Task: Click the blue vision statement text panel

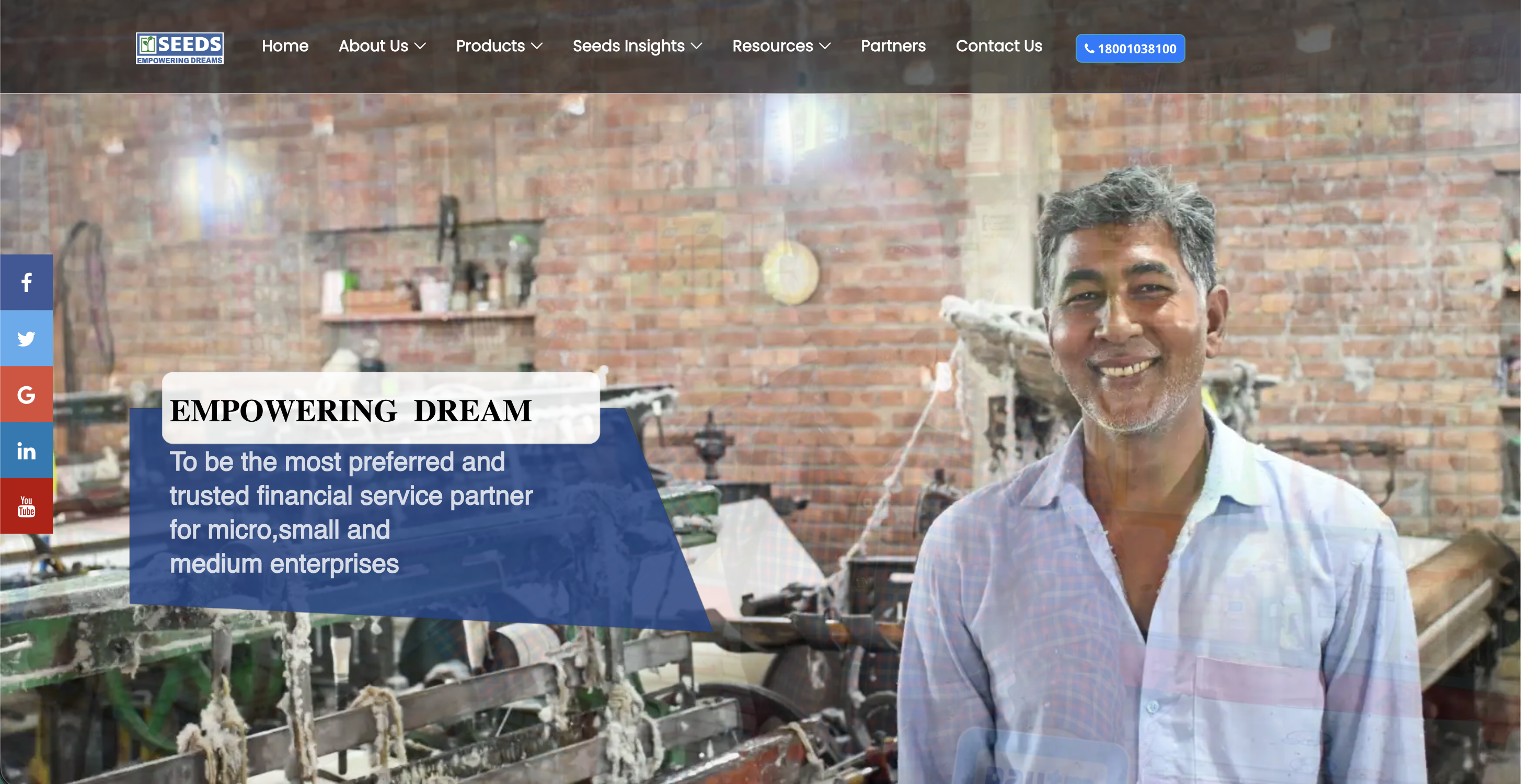Action: 351,512
